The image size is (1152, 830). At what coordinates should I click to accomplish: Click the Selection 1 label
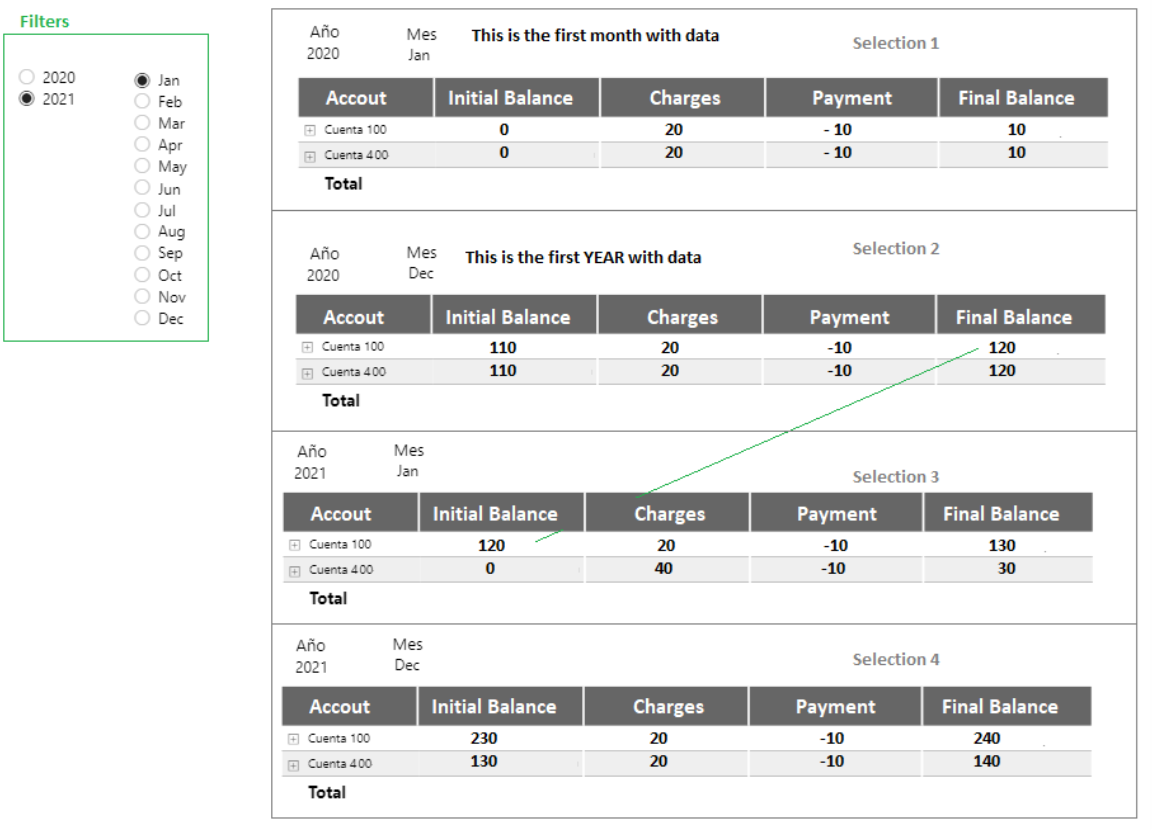tap(896, 43)
